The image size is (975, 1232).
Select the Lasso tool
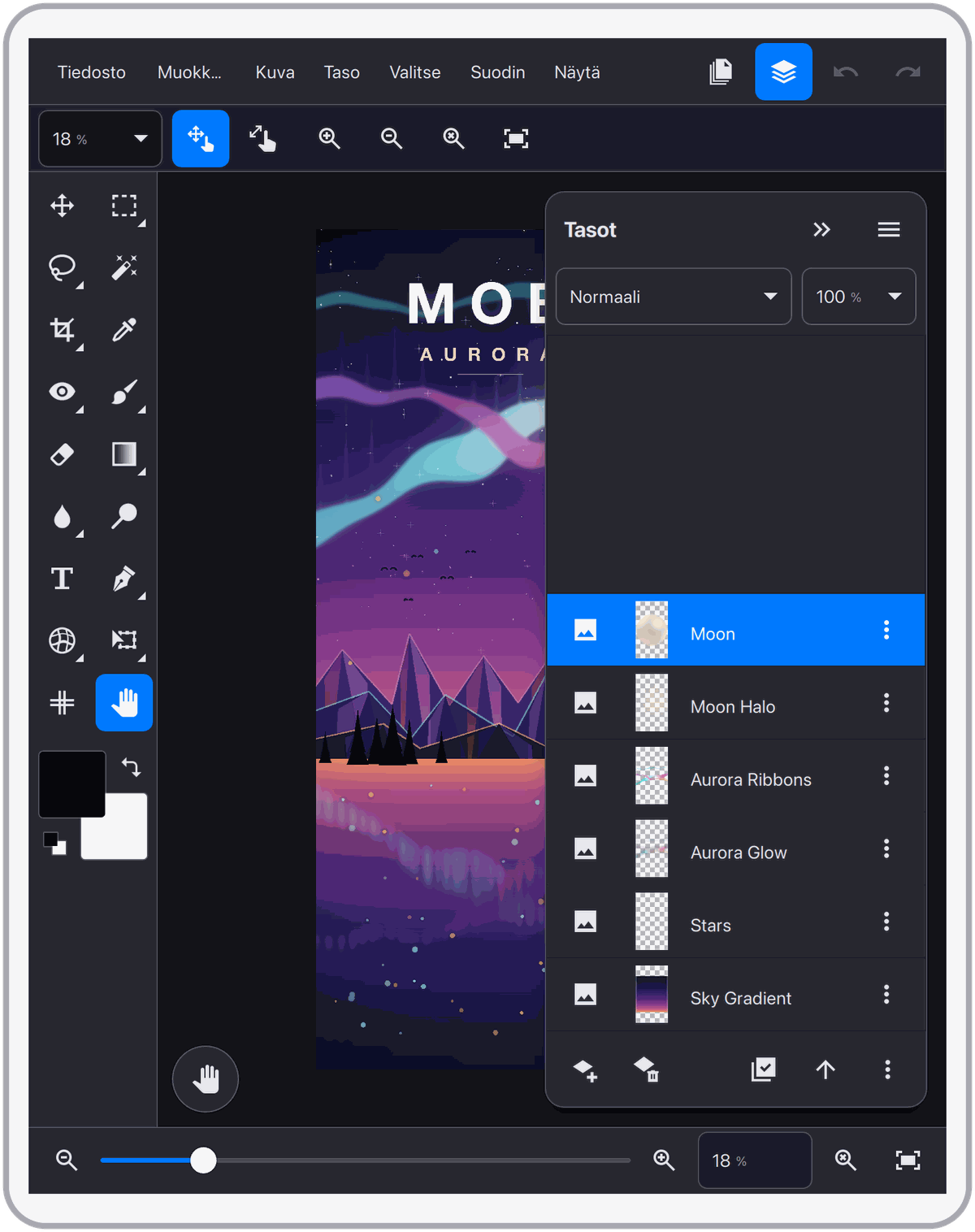[x=63, y=267]
